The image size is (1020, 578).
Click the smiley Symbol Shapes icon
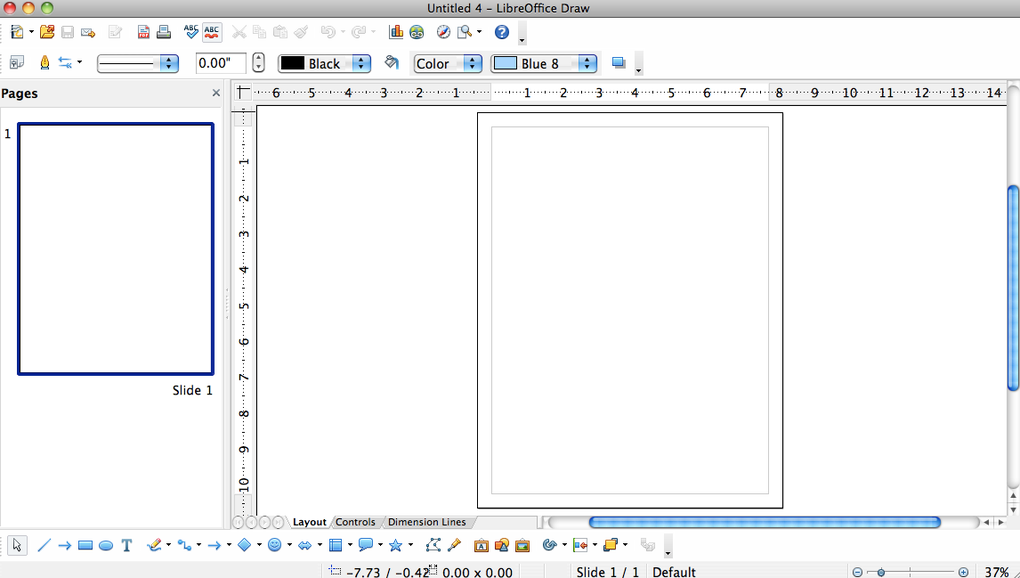274,545
